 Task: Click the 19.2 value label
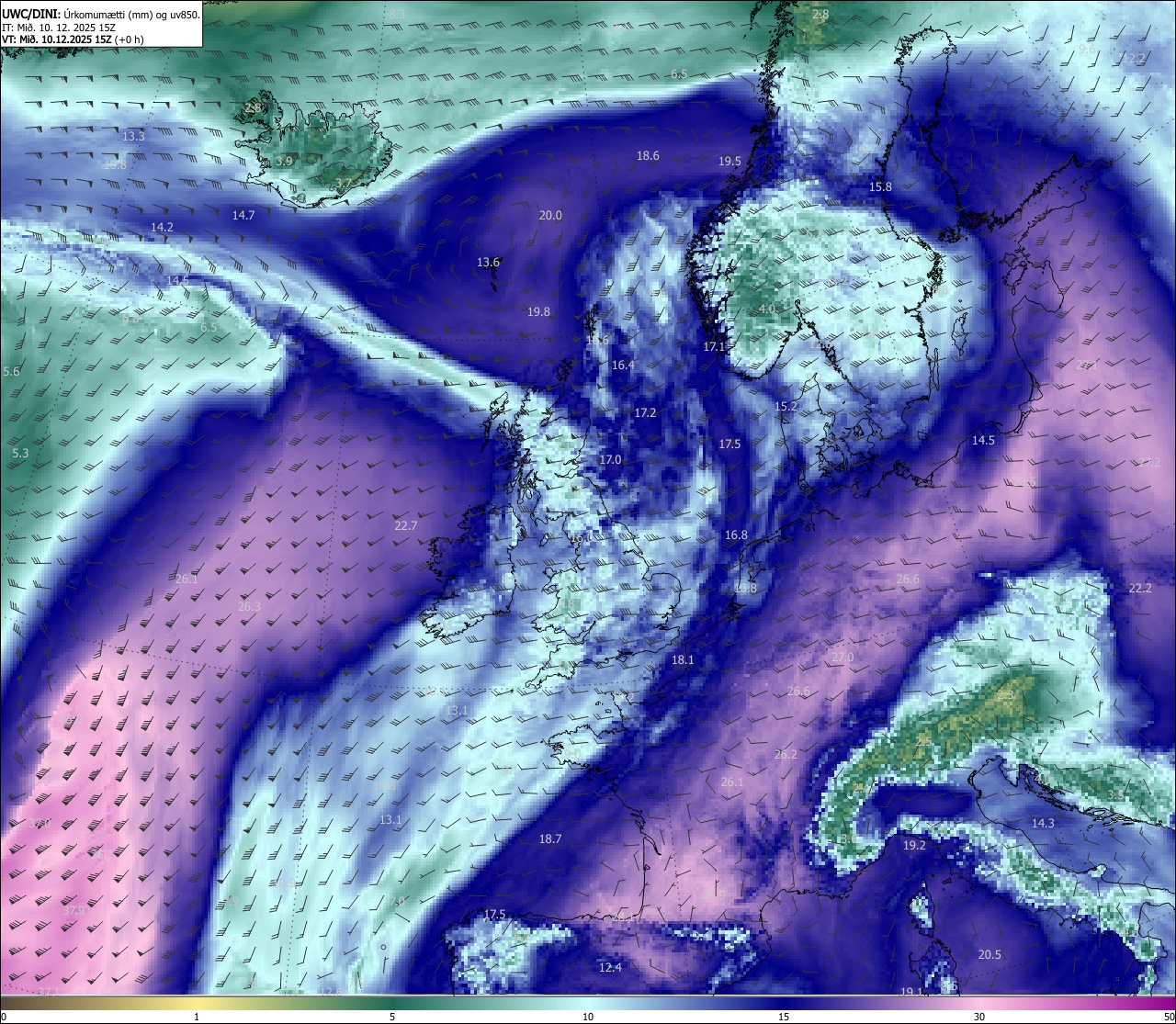pos(914,846)
